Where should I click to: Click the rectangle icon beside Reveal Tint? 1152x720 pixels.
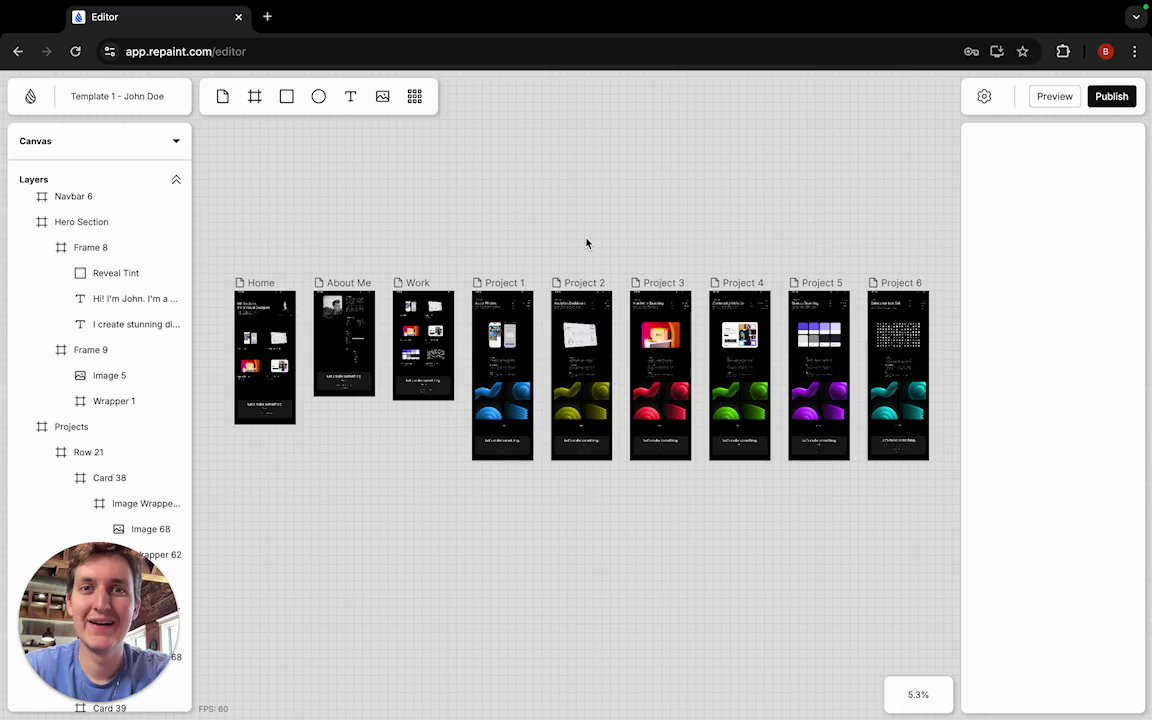[x=80, y=273]
